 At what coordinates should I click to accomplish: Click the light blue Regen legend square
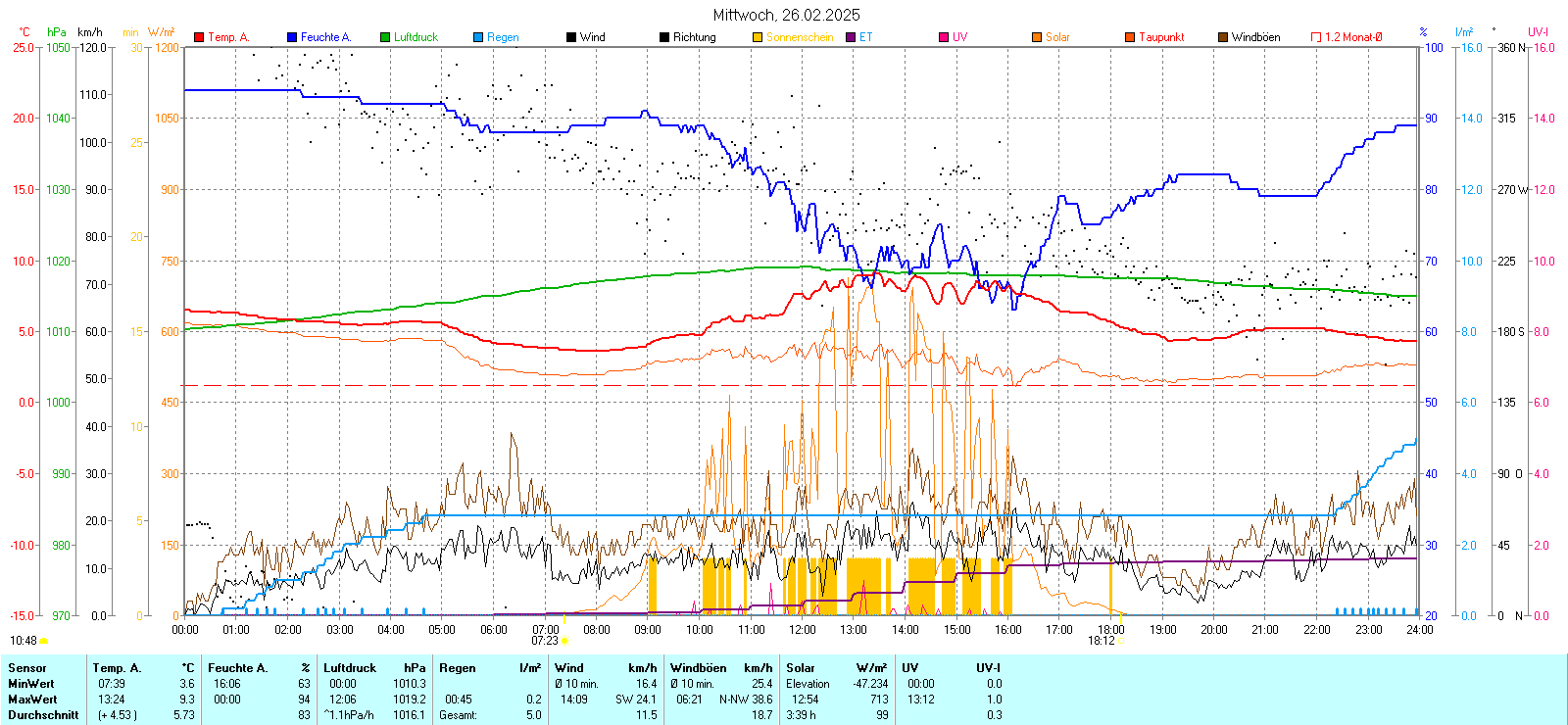(x=478, y=37)
